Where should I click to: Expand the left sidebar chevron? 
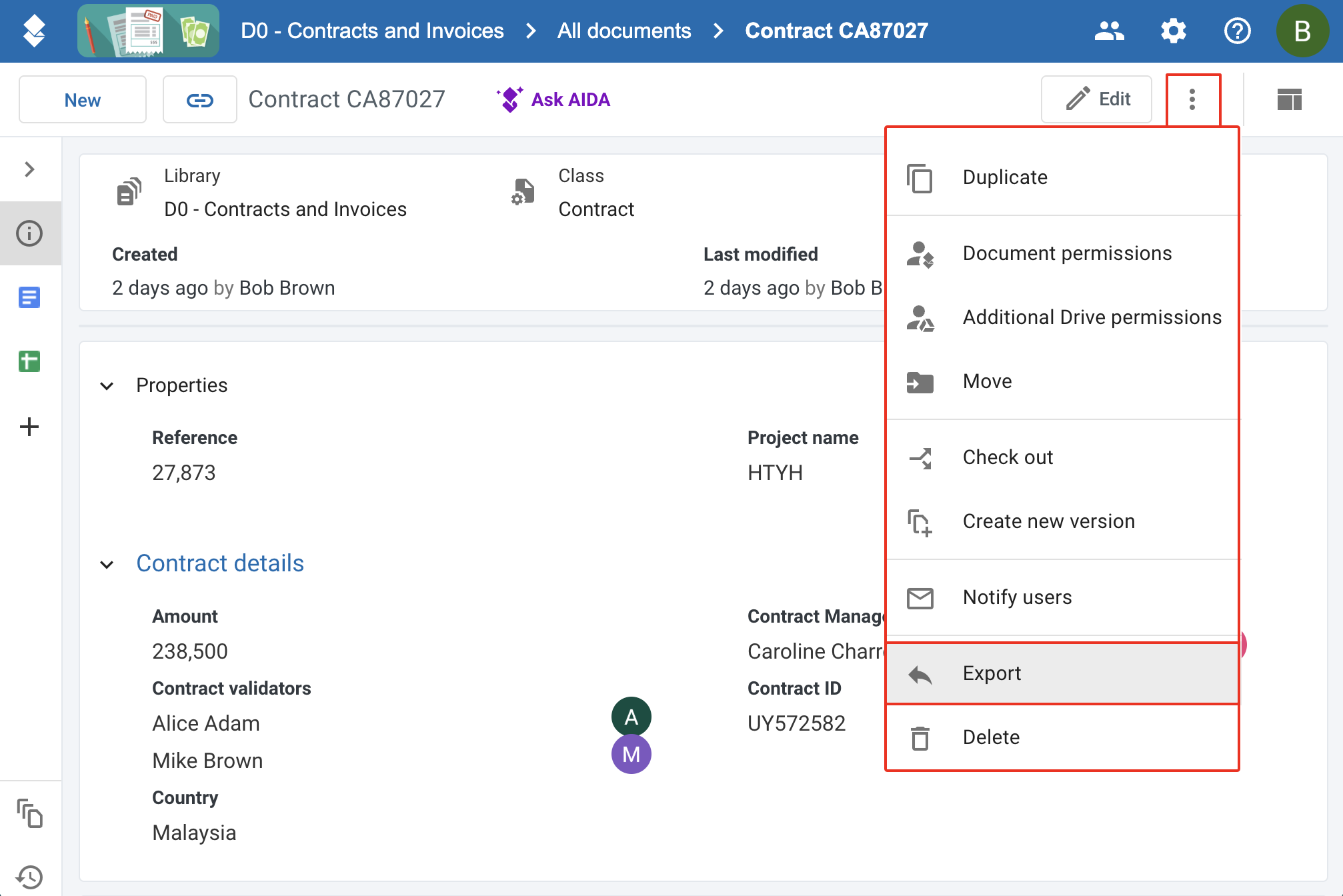click(29, 169)
